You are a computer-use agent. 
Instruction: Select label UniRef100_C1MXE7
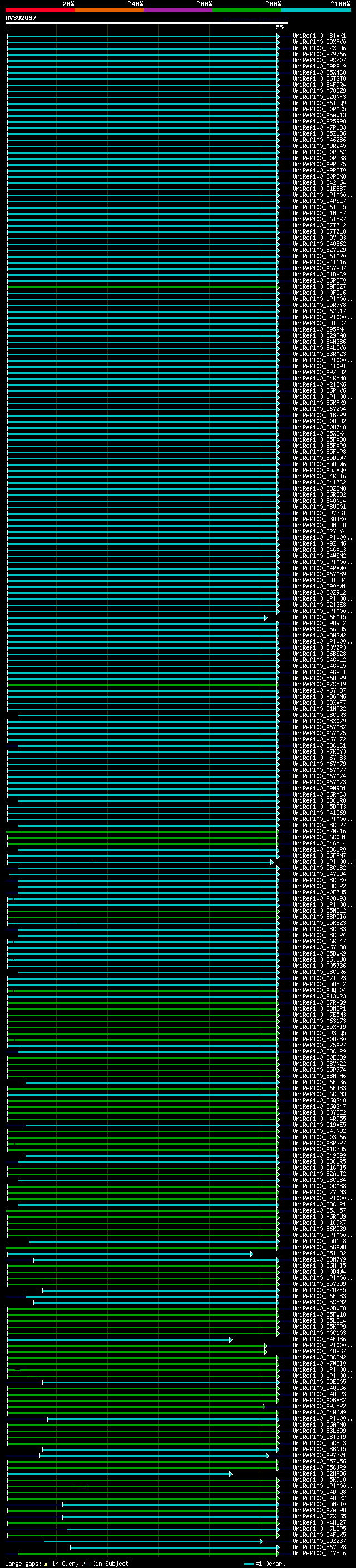pos(319,214)
